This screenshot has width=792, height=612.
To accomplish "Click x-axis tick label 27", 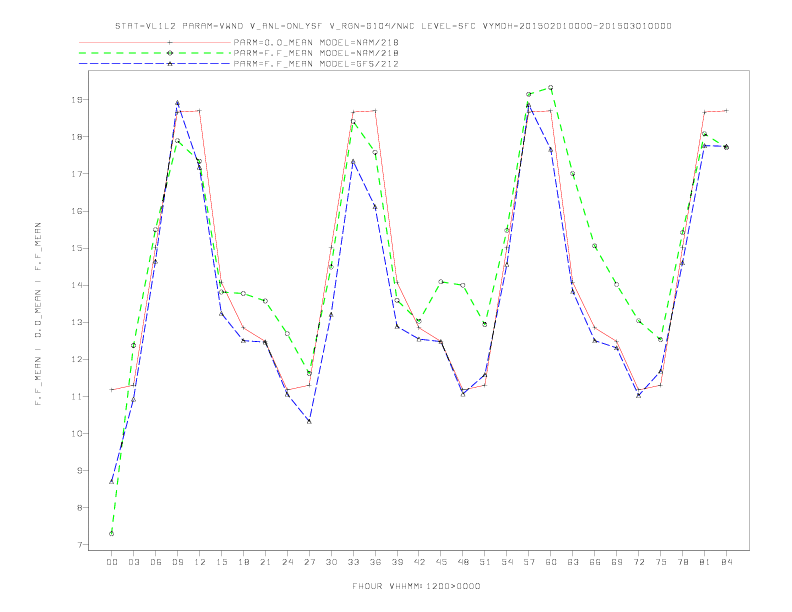I will coord(309,562).
